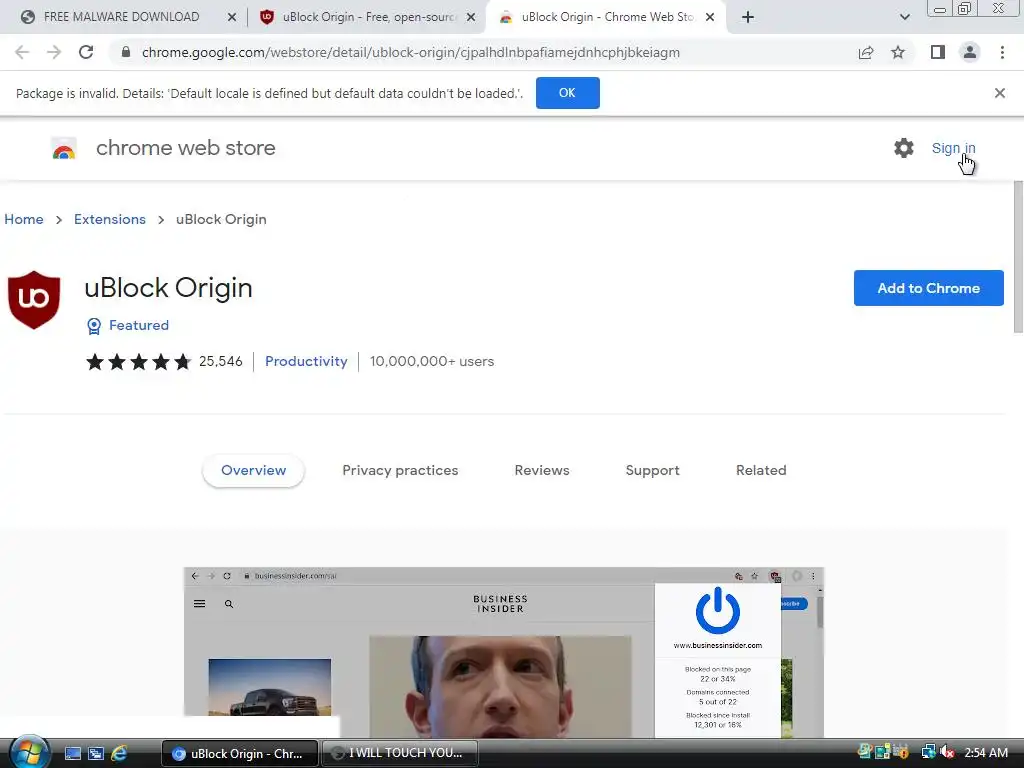Open the Overview tab
The width and height of the screenshot is (1024, 768).
point(253,470)
